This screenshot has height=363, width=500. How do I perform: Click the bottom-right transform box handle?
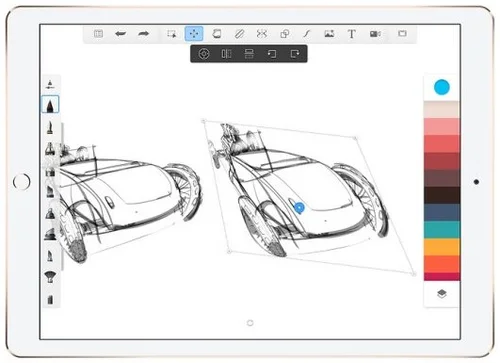point(414,274)
